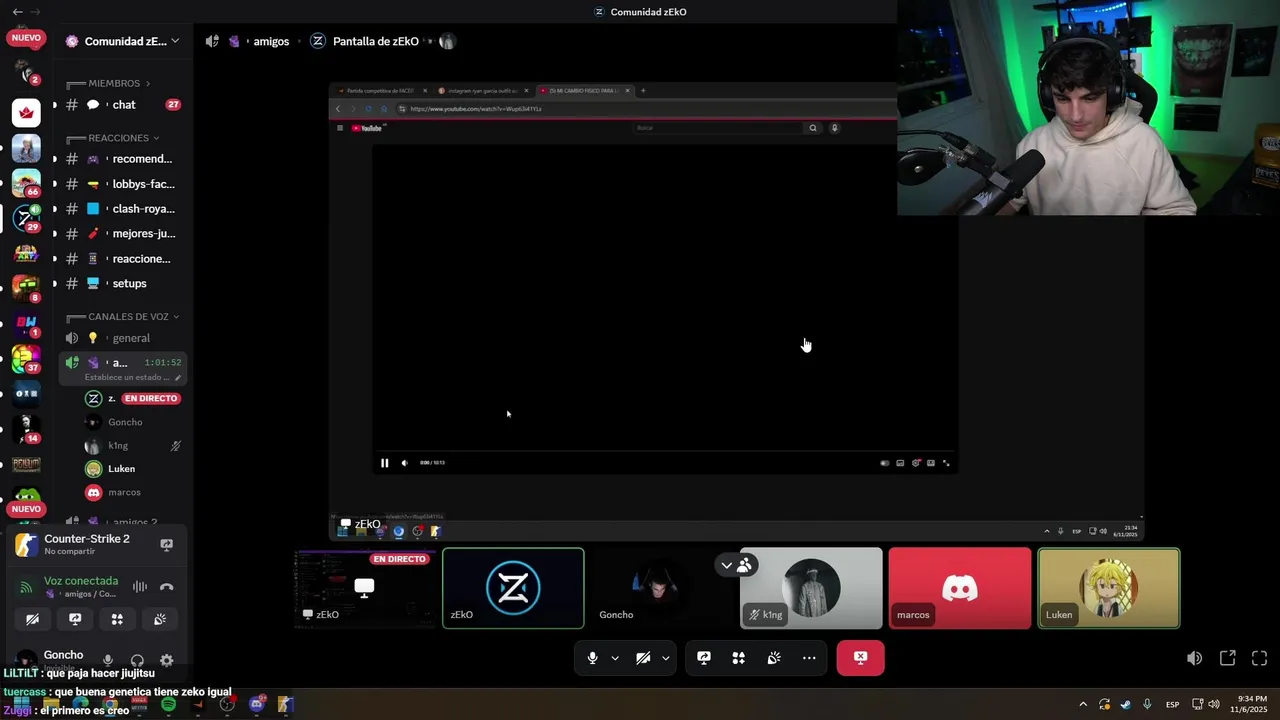Click share screen in bottom call bar
The image size is (1280, 720).
coord(704,658)
